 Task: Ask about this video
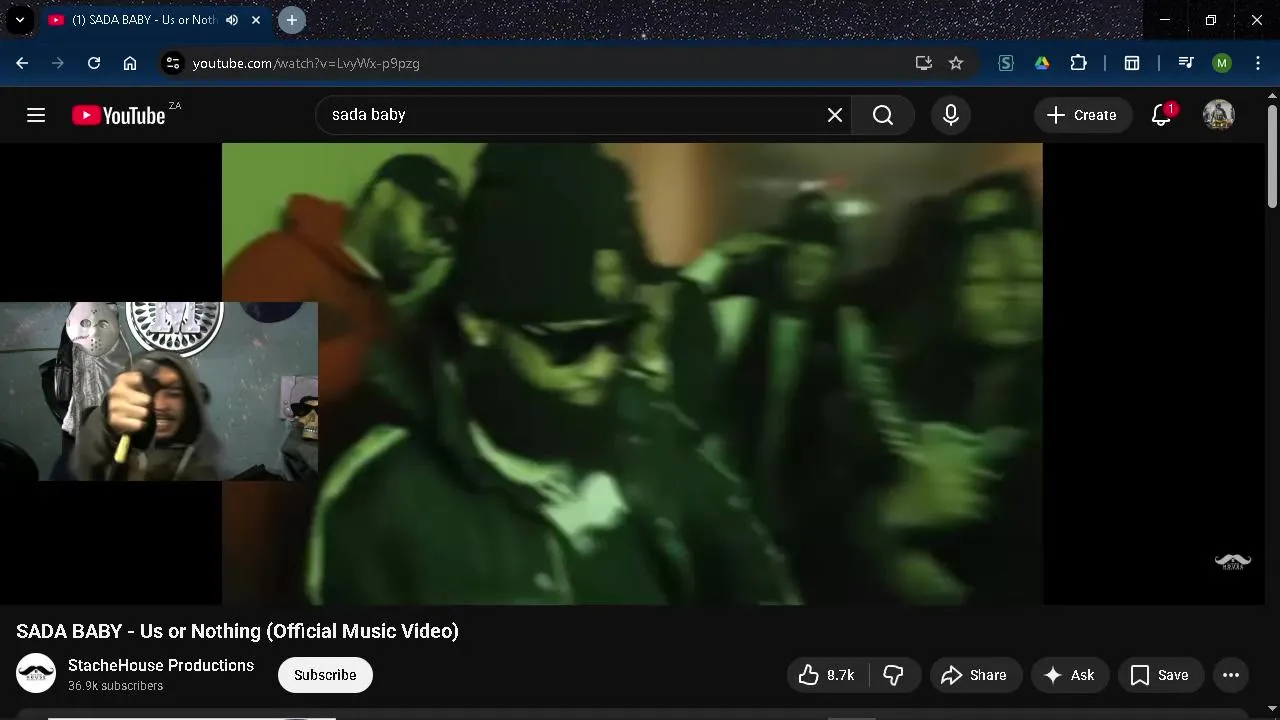click(1070, 675)
